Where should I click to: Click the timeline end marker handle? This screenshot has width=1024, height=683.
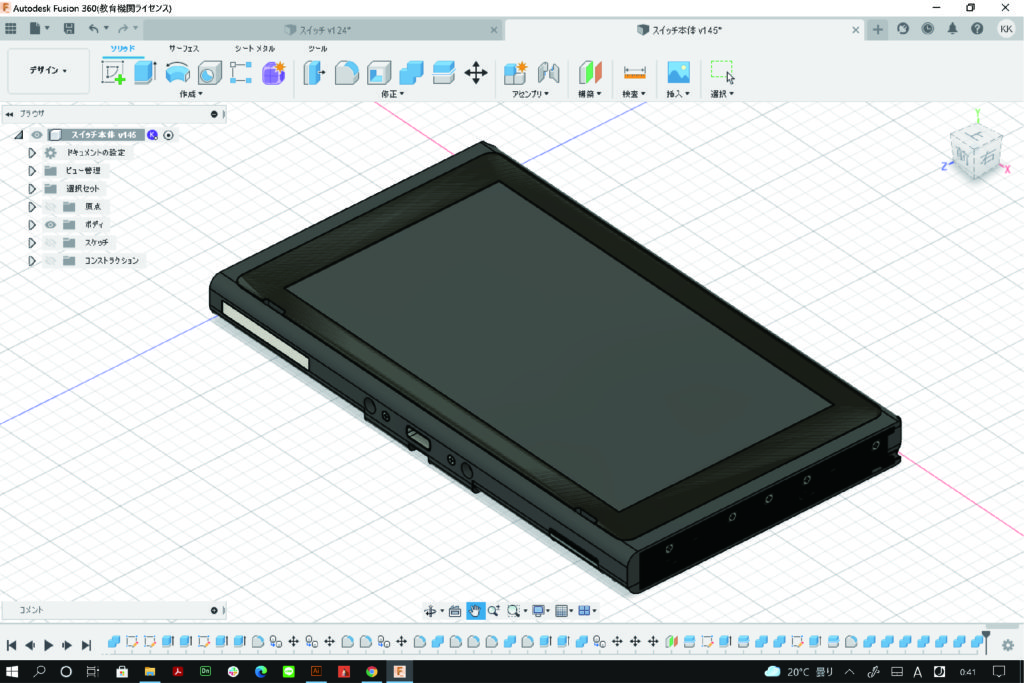tap(986, 636)
